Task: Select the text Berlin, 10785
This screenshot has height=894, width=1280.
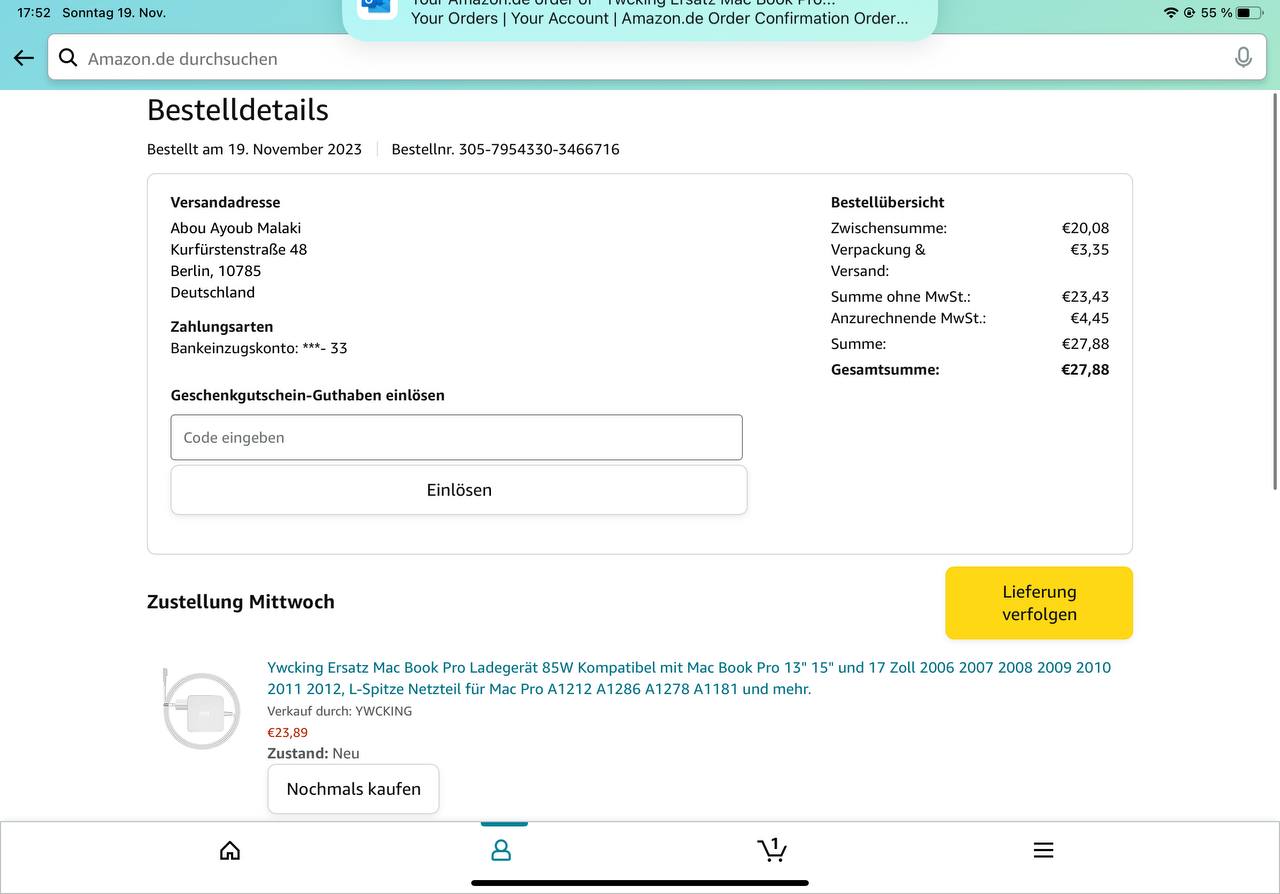Action: pos(216,271)
